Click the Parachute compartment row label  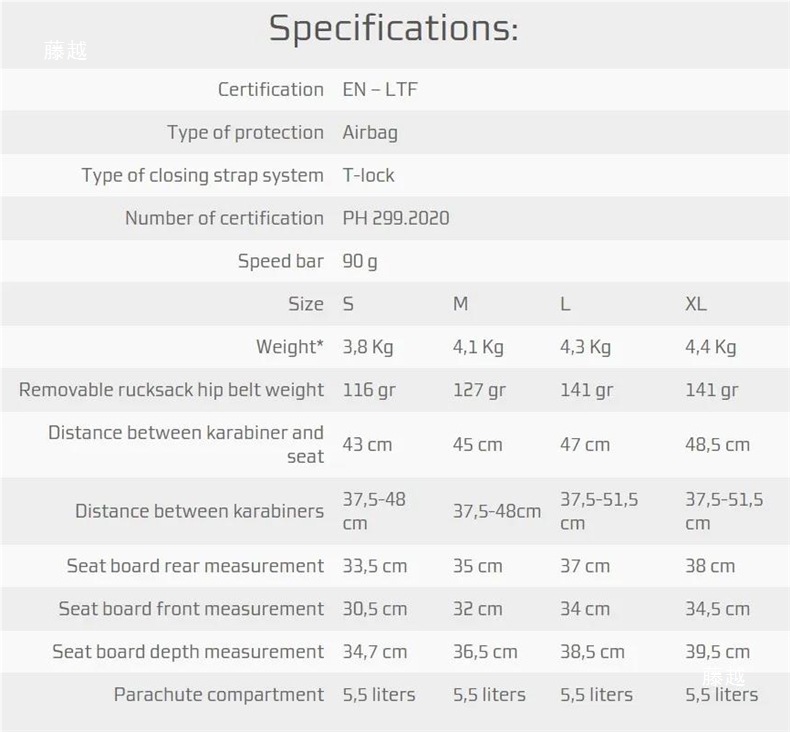click(219, 695)
